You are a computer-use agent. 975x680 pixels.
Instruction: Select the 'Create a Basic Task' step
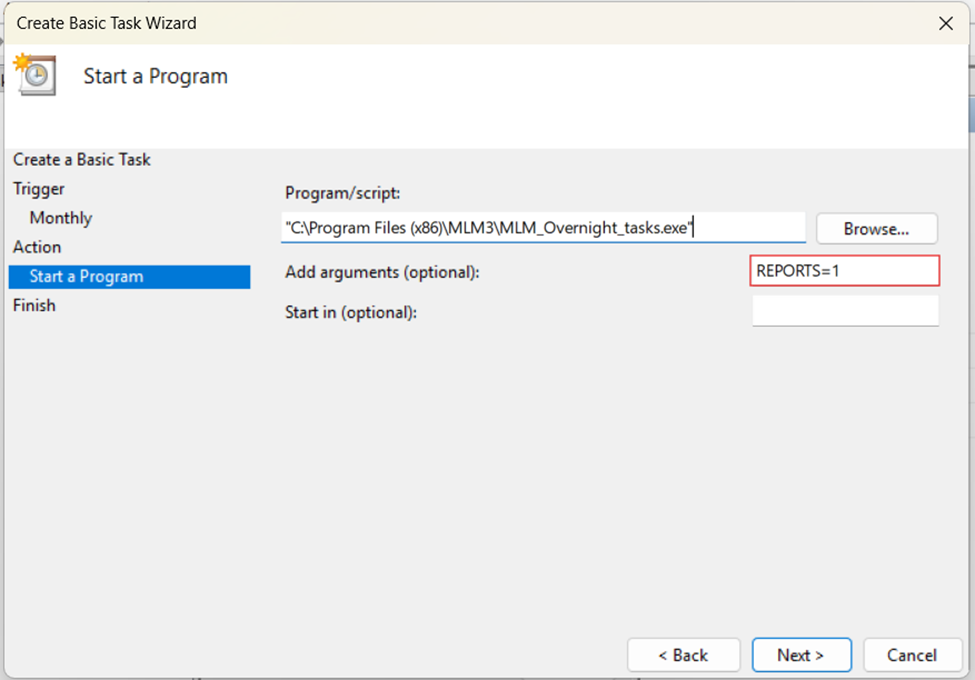[82, 160]
